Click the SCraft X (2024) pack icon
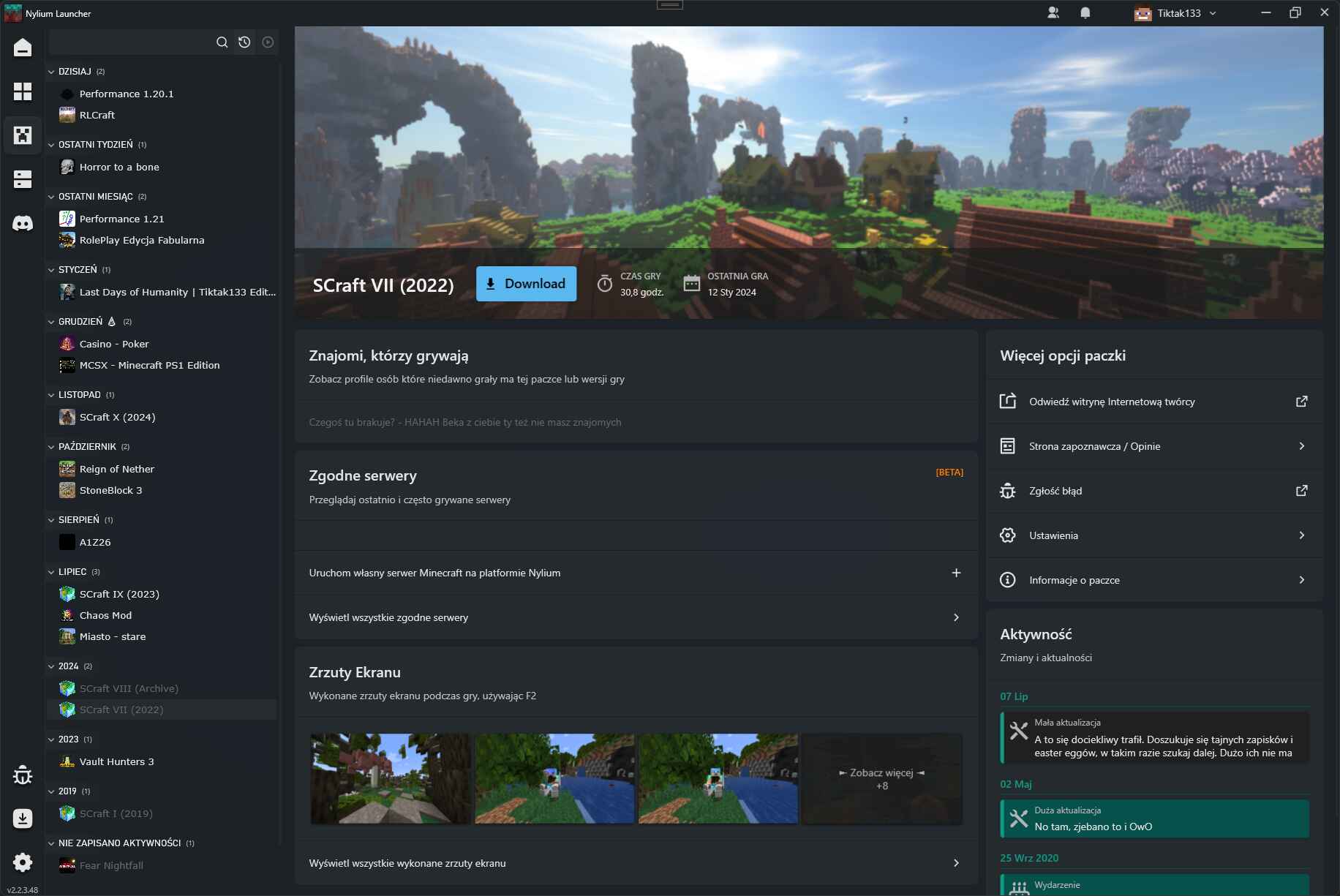 [67, 417]
